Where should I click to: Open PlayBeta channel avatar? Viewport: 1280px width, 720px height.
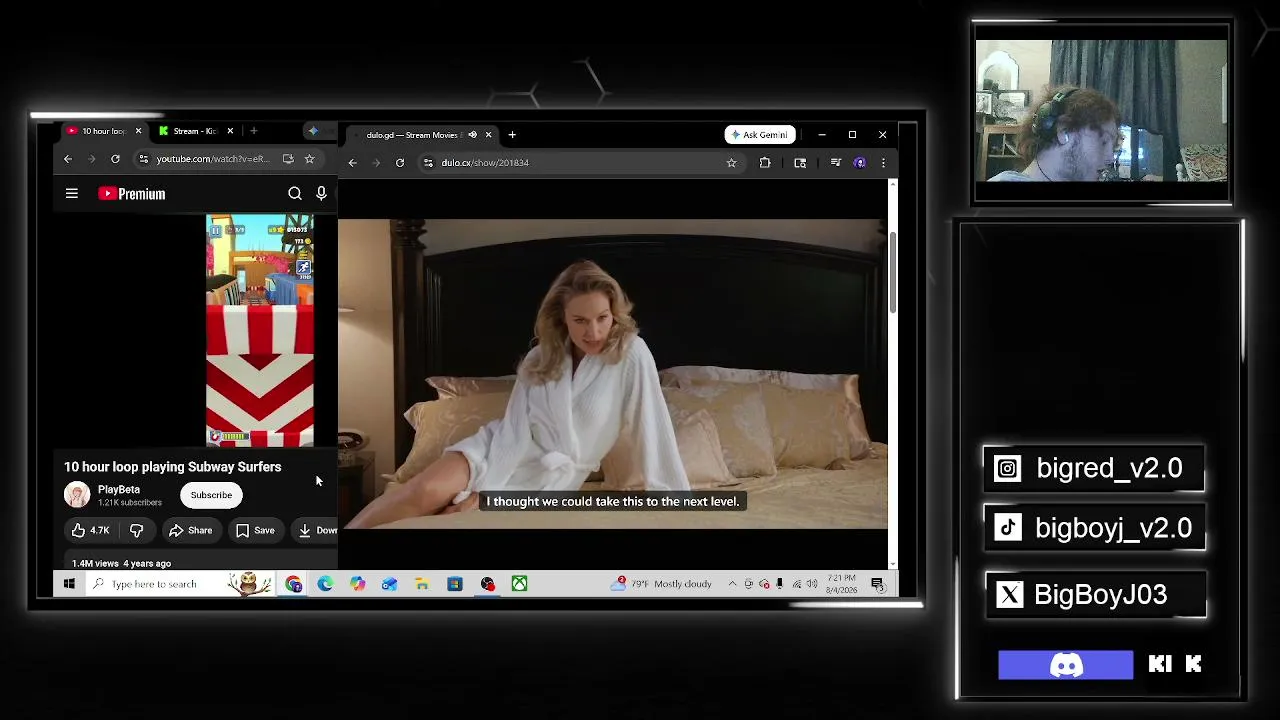77,494
